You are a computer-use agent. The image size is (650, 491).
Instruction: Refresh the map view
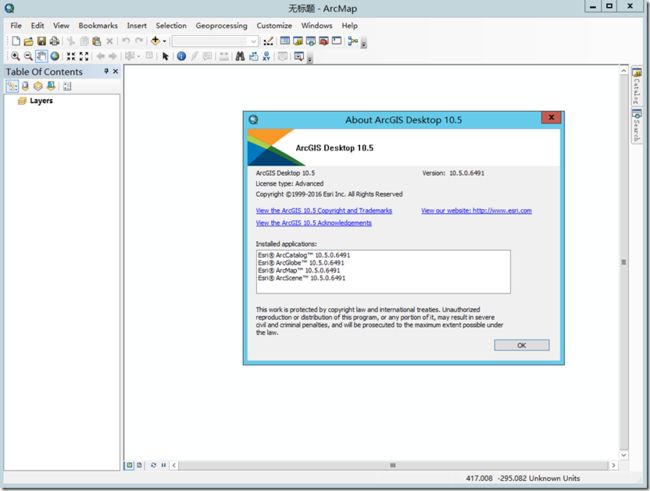(153, 465)
